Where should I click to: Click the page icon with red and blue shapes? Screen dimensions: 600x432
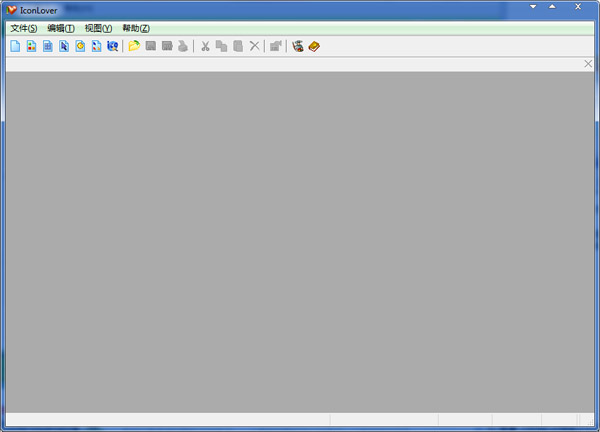coord(96,46)
